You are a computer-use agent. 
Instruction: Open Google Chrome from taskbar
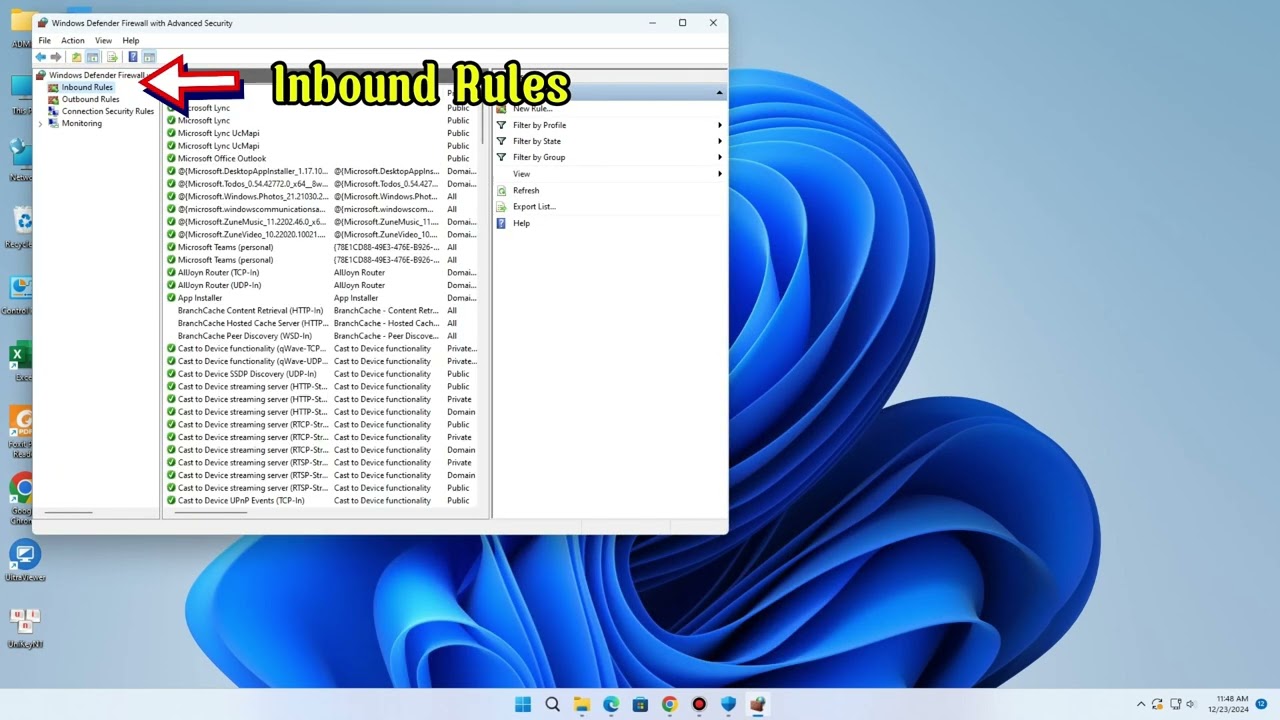pyautogui.click(x=669, y=704)
